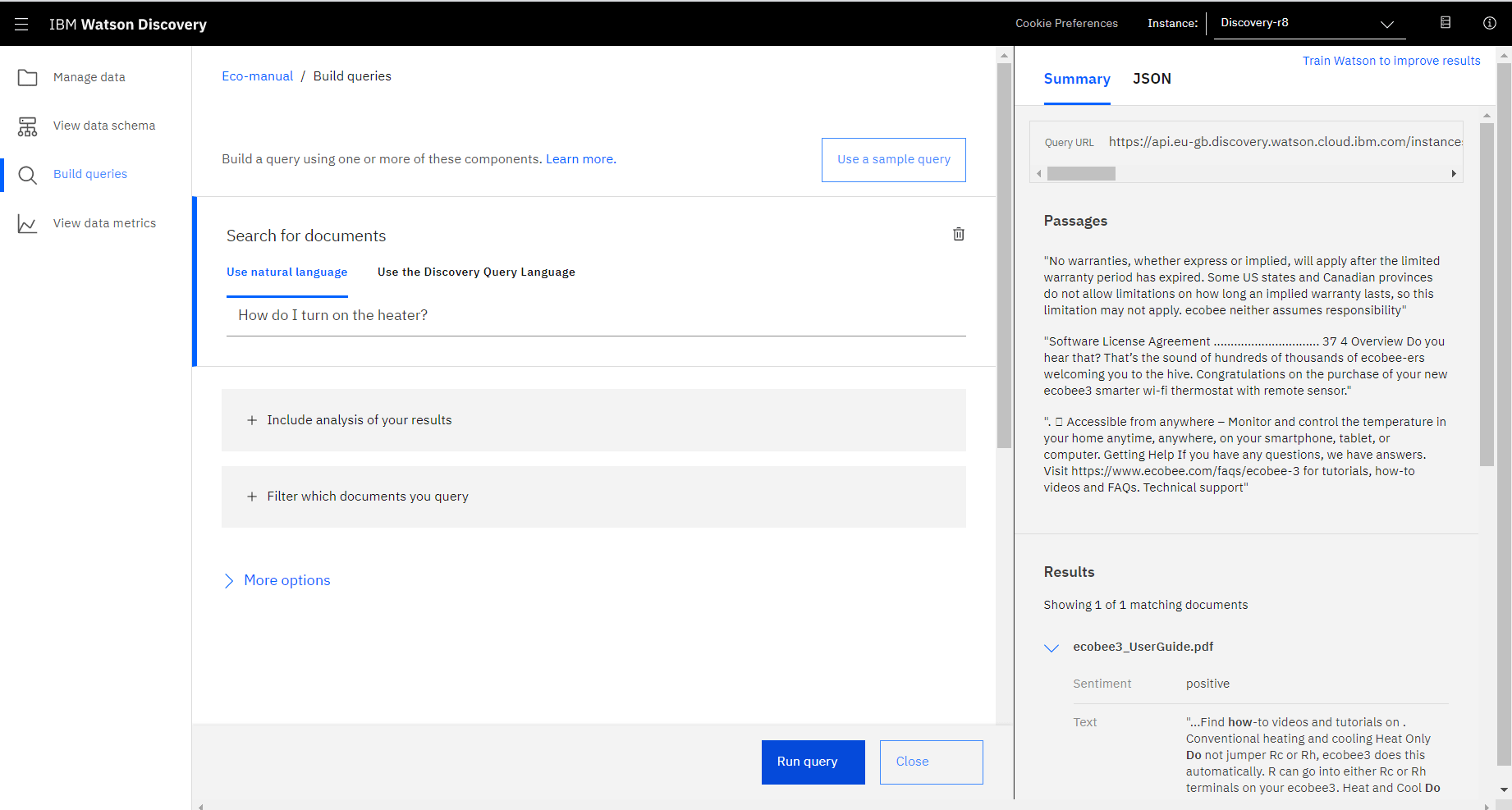This screenshot has width=1512, height=810.
Task: Click the Build queries magnifier icon
Action: (28, 175)
